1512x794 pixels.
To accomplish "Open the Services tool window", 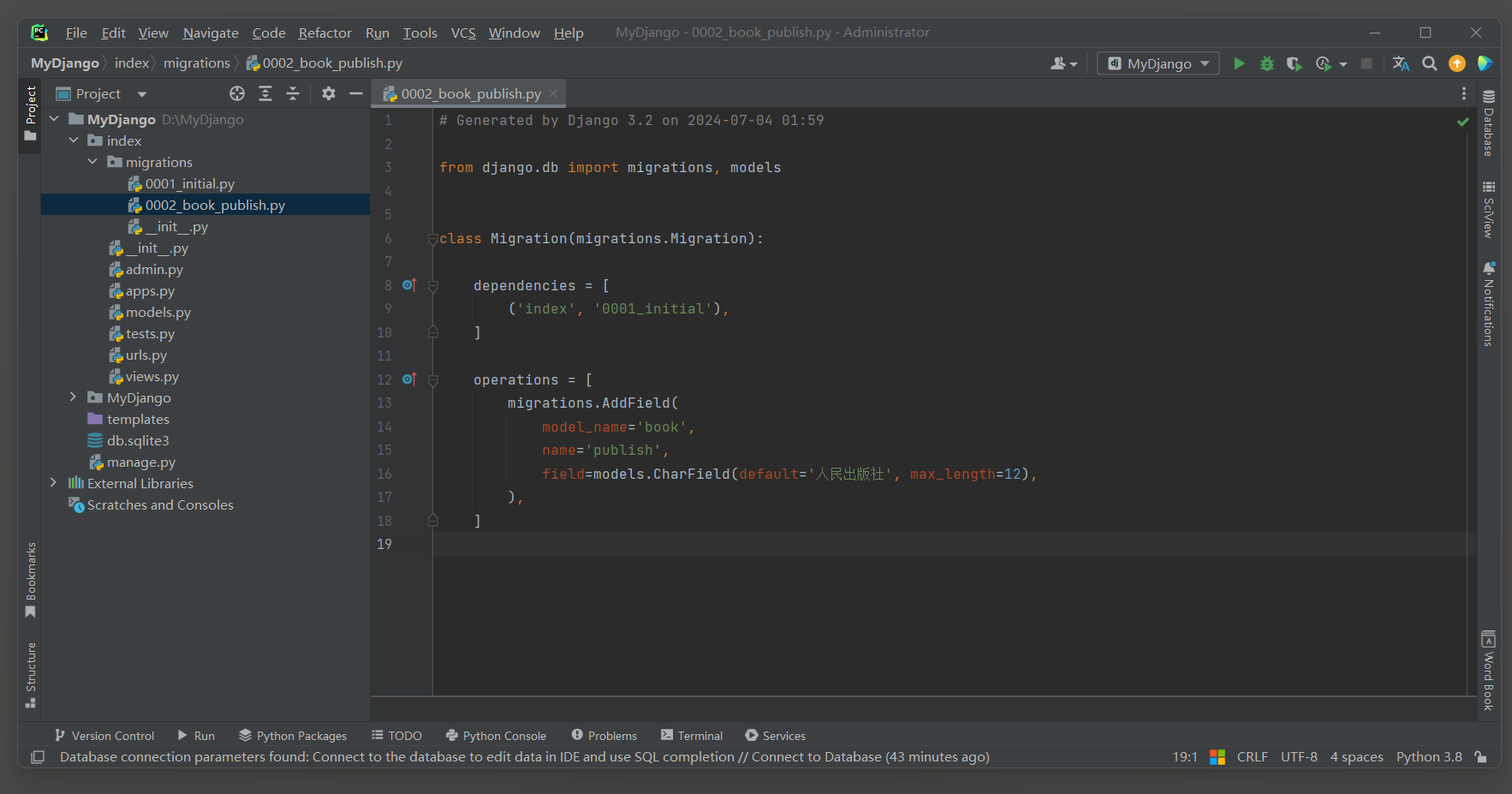I will point(776,736).
